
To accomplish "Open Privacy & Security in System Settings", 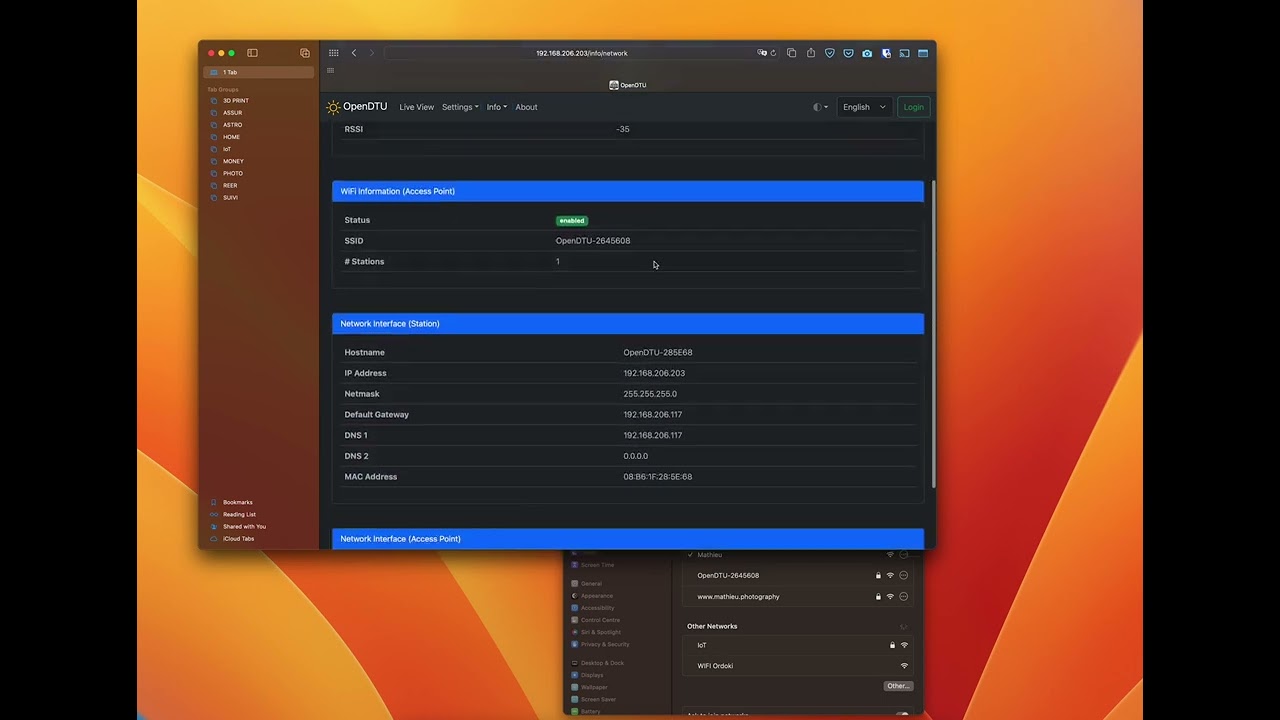I will [x=600, y=644].
